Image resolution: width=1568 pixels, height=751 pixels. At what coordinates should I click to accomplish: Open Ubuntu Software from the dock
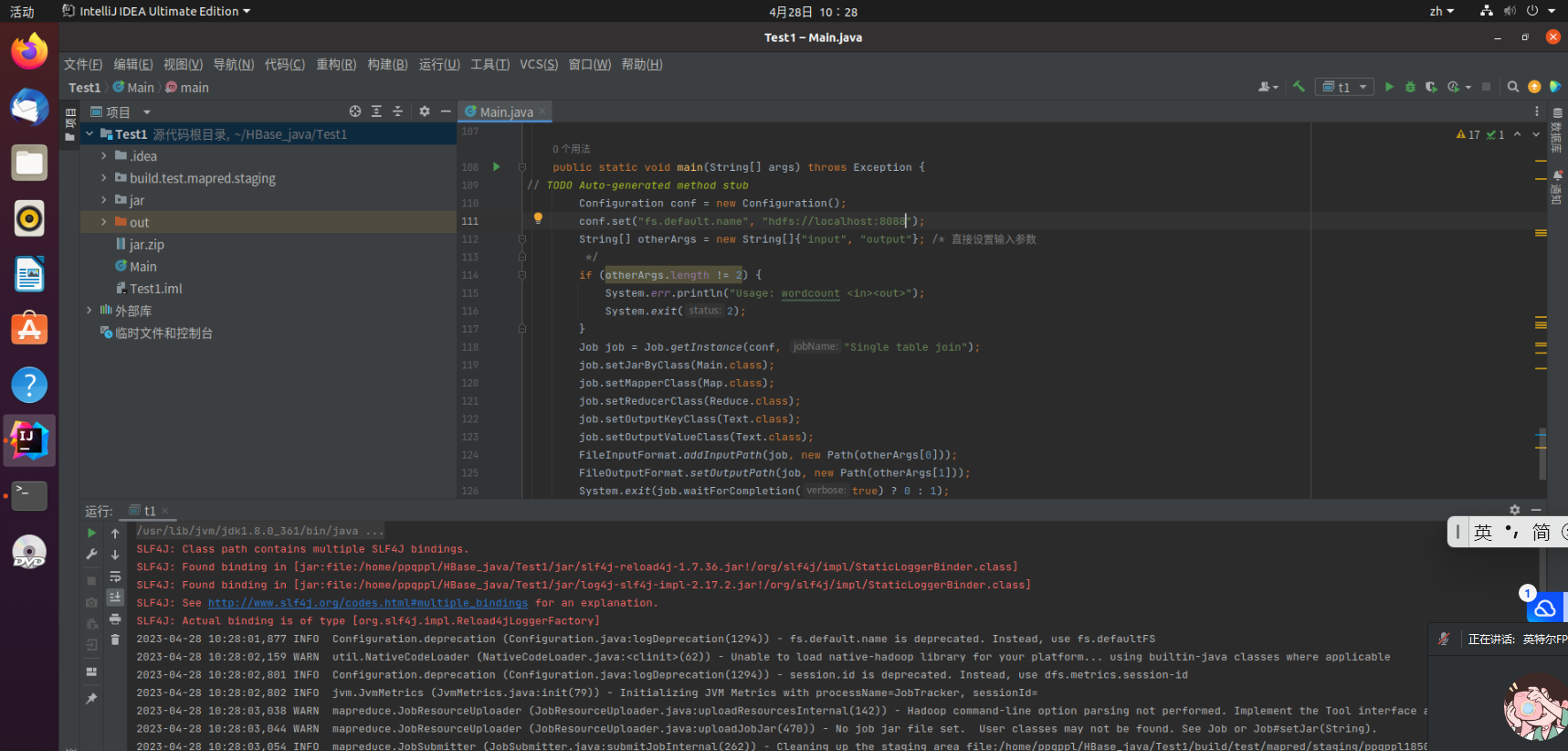29,329
